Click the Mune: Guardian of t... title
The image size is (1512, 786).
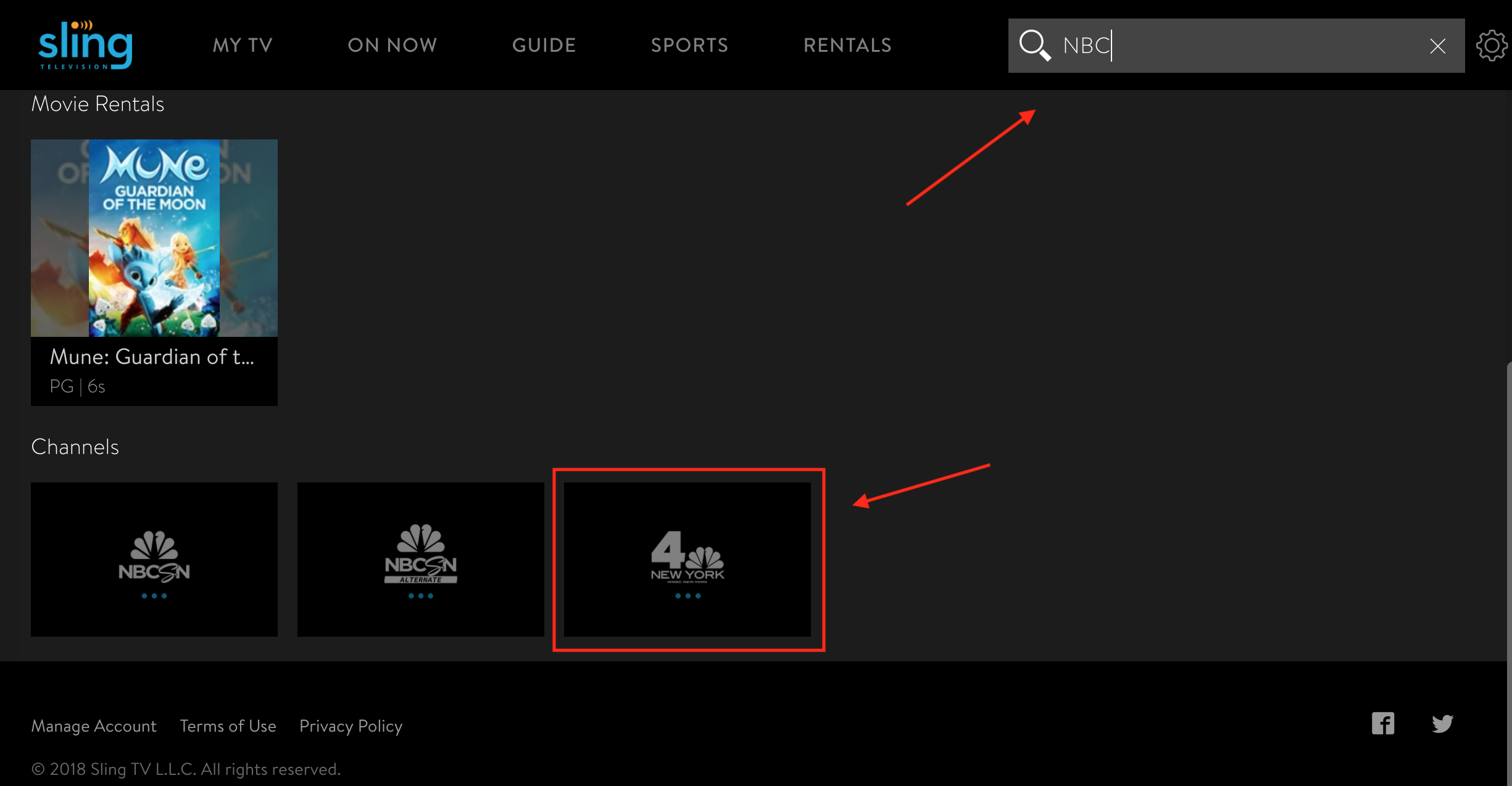click(x=152, y=357)
